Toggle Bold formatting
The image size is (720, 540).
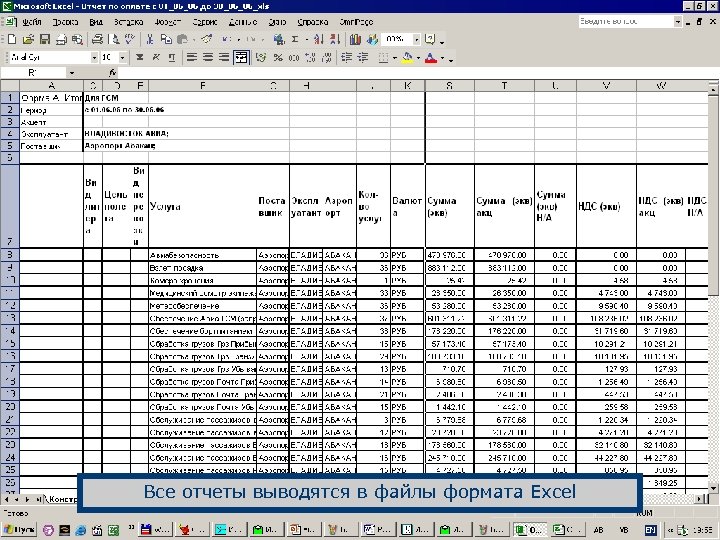[x=140, y=57]
